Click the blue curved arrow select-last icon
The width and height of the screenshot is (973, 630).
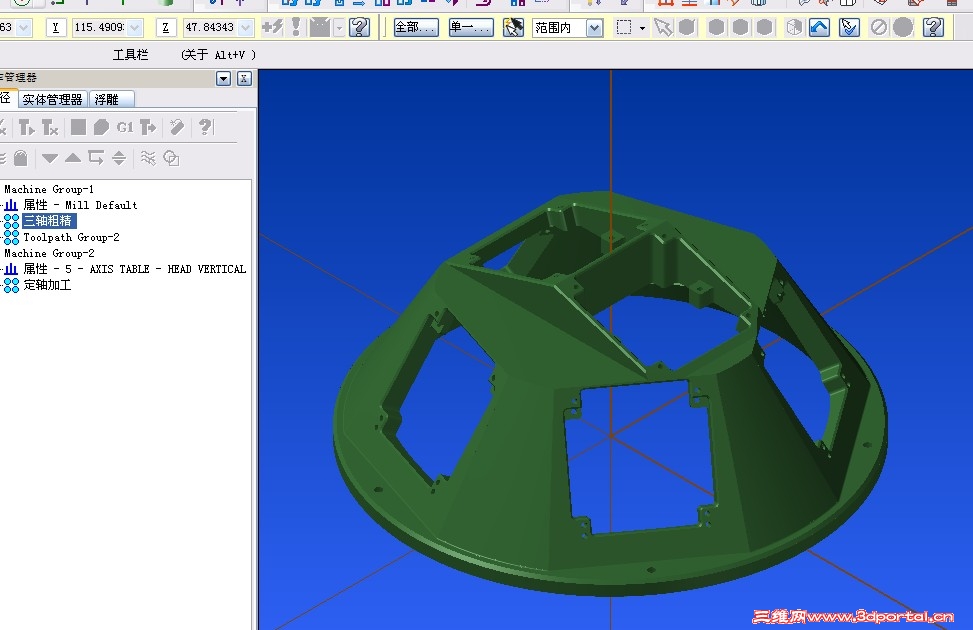click(x=819, y=27)
